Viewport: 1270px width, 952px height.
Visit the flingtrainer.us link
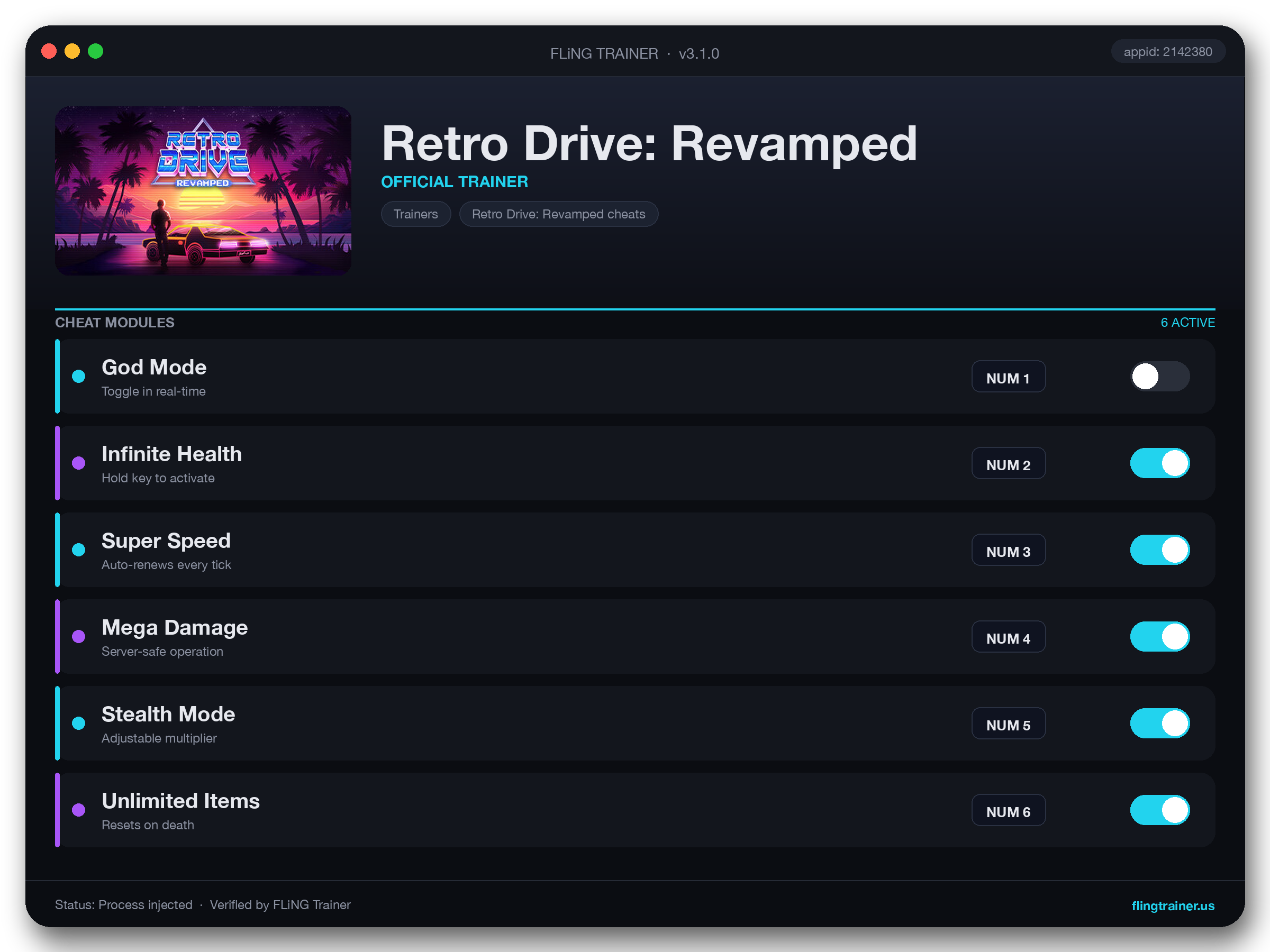(1173, 905)
